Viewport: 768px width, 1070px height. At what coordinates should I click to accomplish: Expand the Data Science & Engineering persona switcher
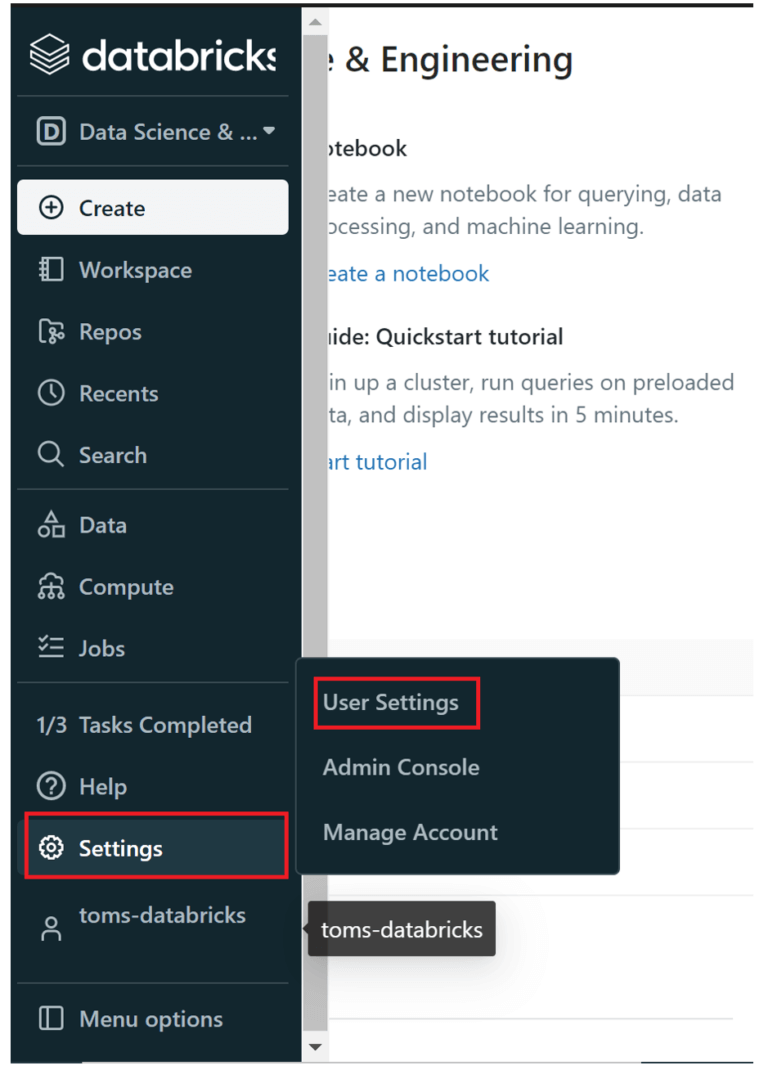(152, 131)
